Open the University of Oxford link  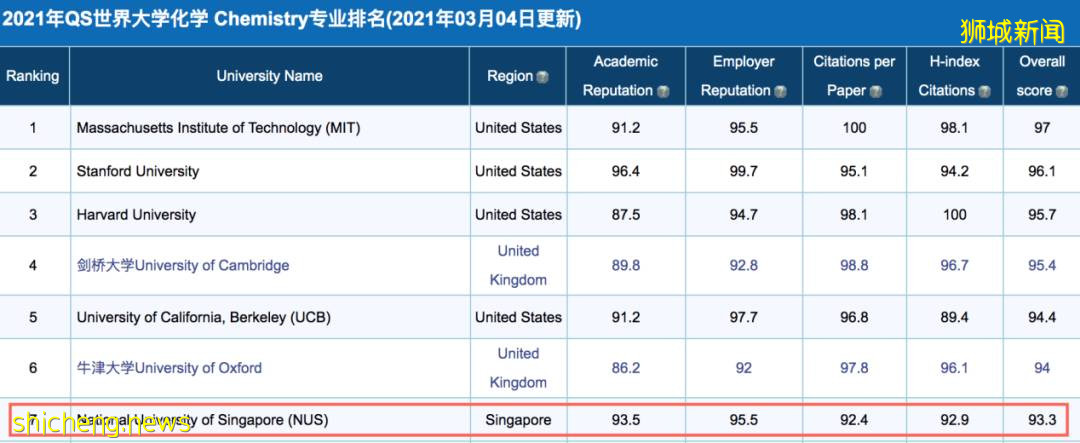click(169, 368)
